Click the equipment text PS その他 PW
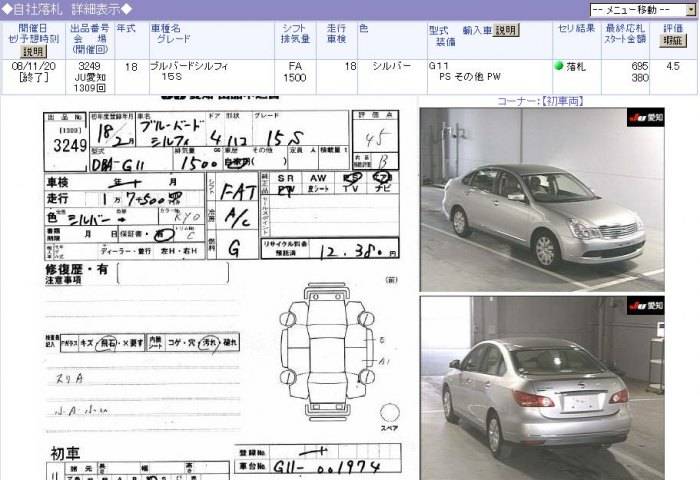The image size is (700, 480). (x=470, y=77)
